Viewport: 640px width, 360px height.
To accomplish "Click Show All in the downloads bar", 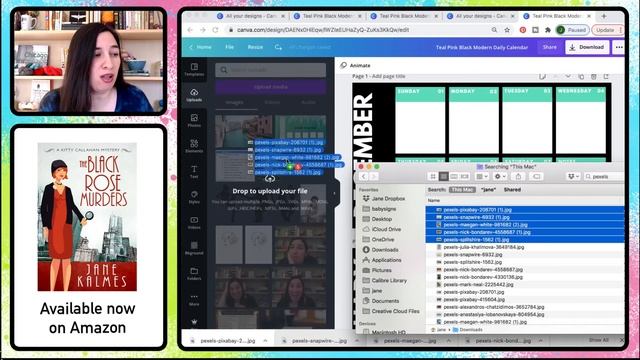I will click(598, 340).
